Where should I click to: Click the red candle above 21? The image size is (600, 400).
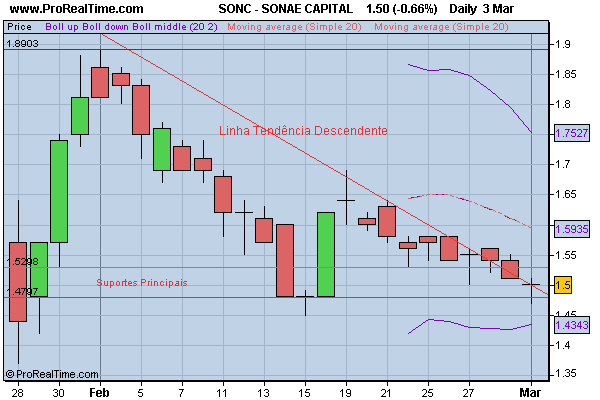pos(387,221)
